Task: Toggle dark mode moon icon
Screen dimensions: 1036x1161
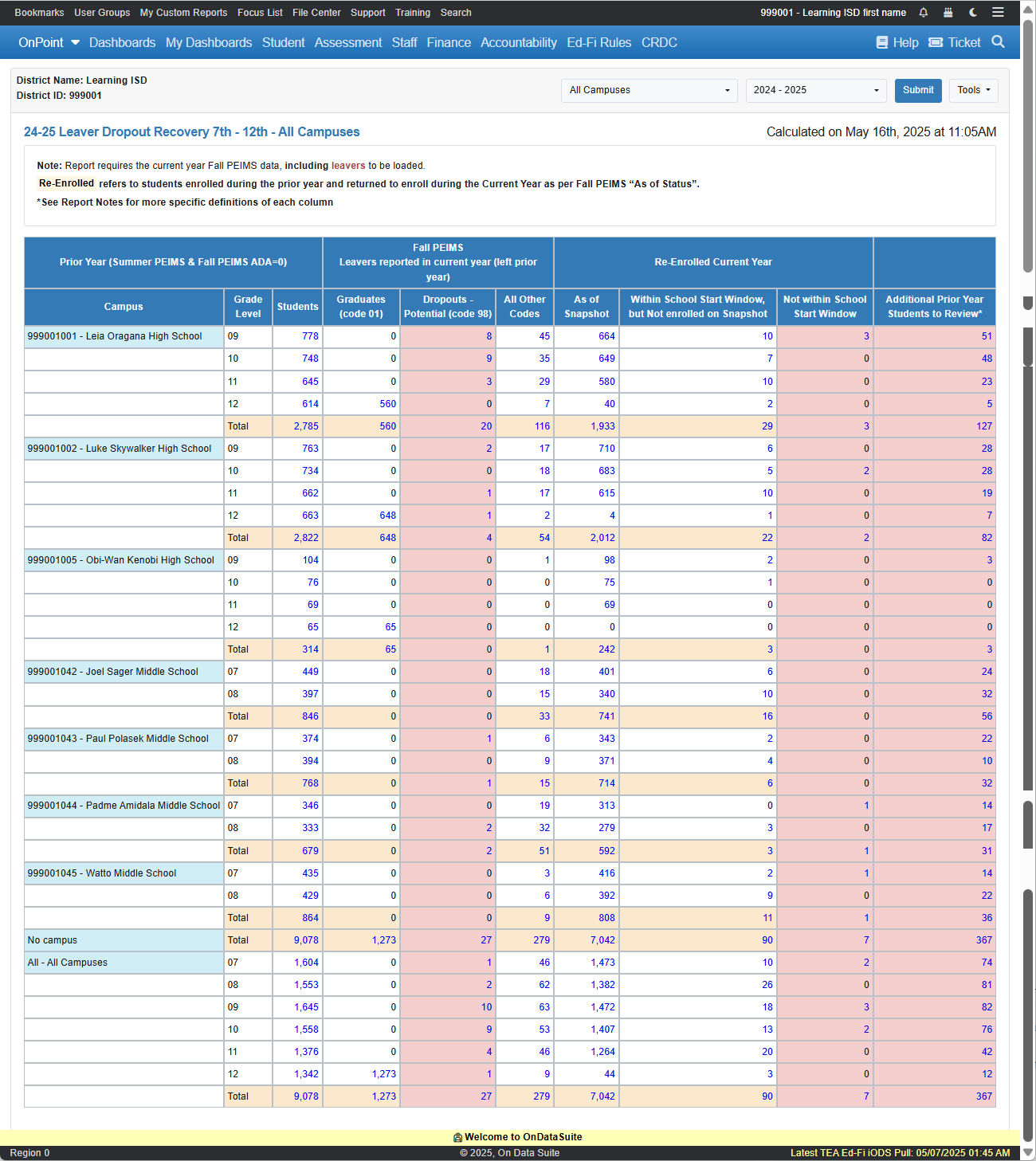Action: 973,13
